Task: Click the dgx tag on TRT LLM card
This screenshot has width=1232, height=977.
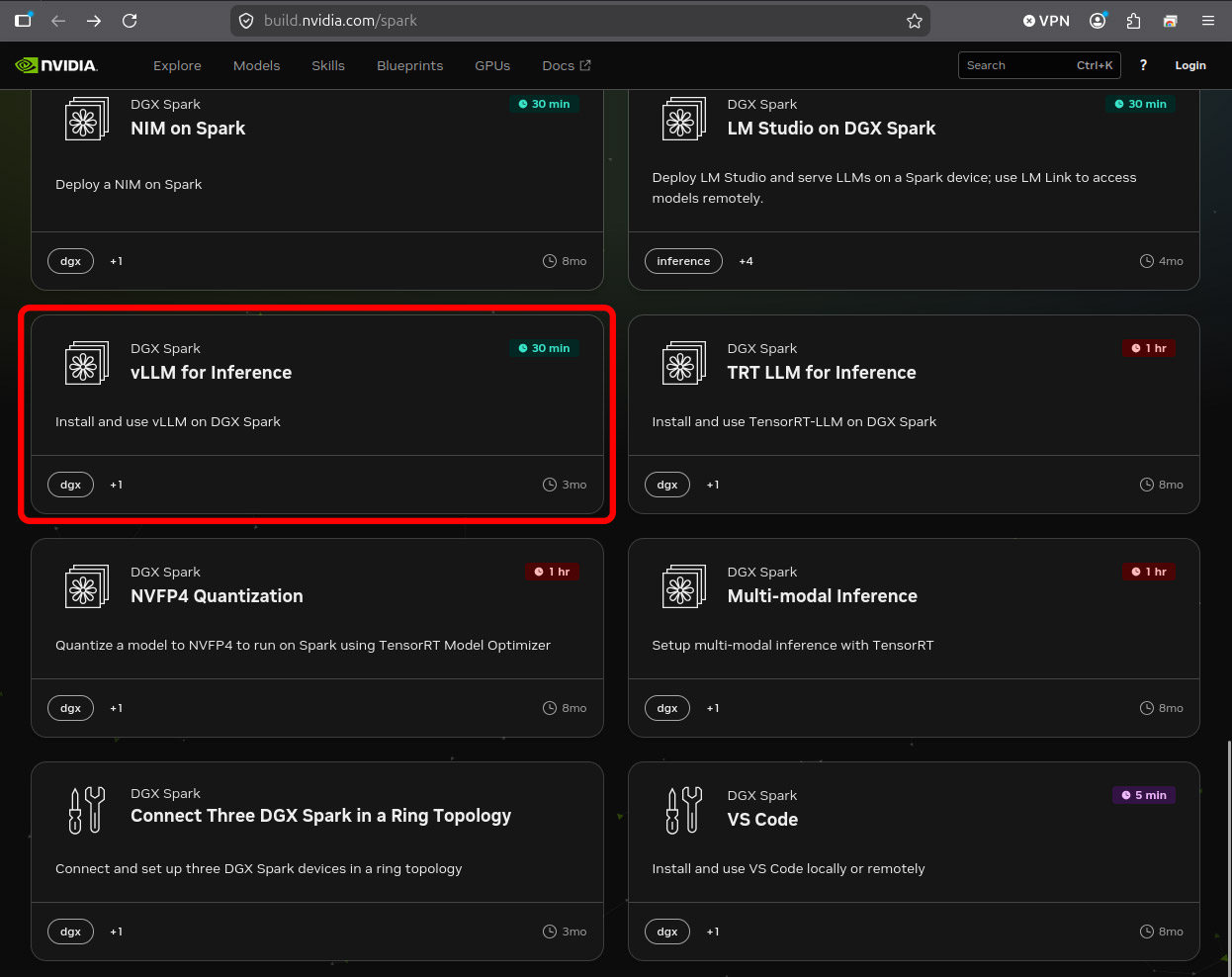Action: point(667,485)
